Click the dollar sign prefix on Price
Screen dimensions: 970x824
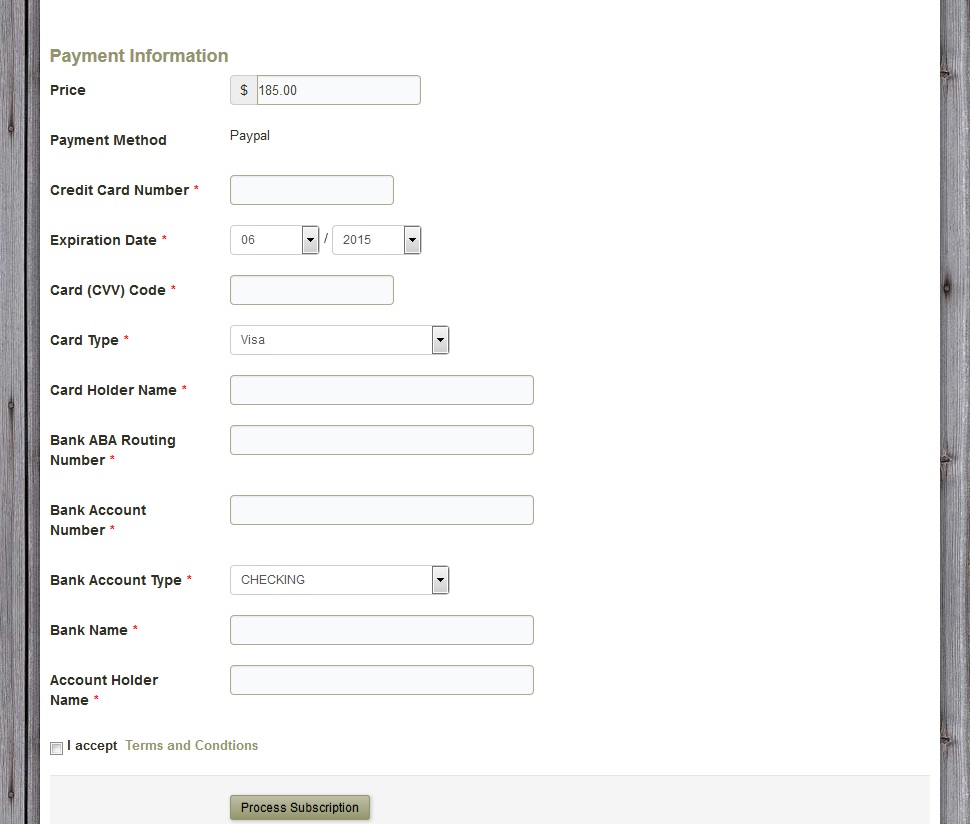(x=244, y=90)
